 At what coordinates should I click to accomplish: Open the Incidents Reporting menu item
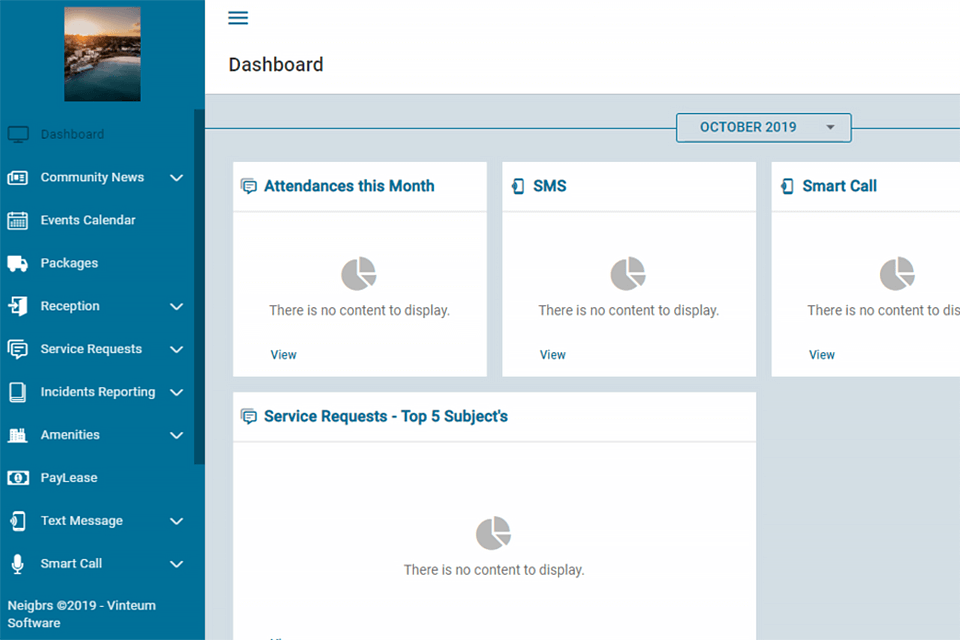tap(97, 392)
